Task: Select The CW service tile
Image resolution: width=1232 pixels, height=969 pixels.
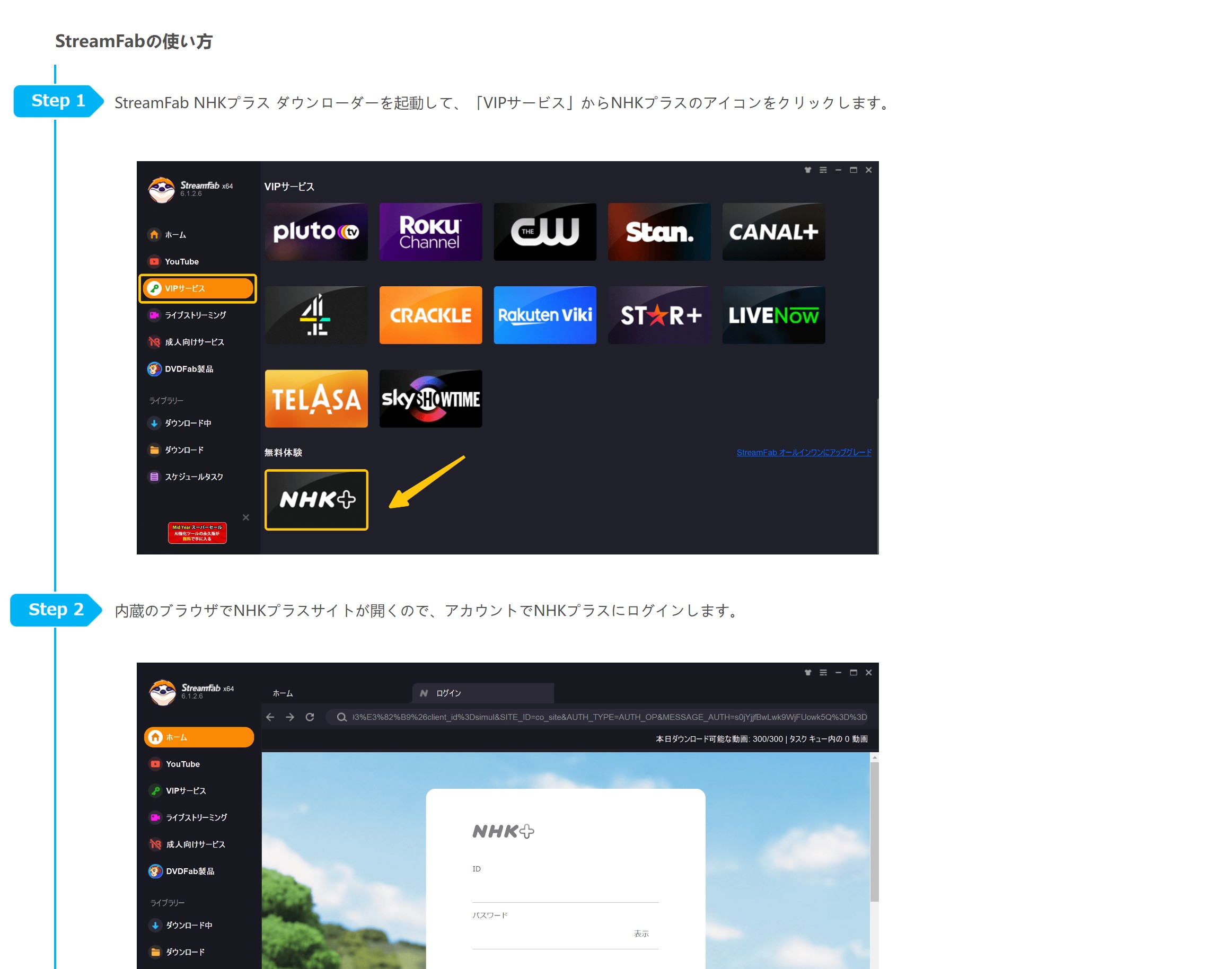Action: [x=544, y=232]
